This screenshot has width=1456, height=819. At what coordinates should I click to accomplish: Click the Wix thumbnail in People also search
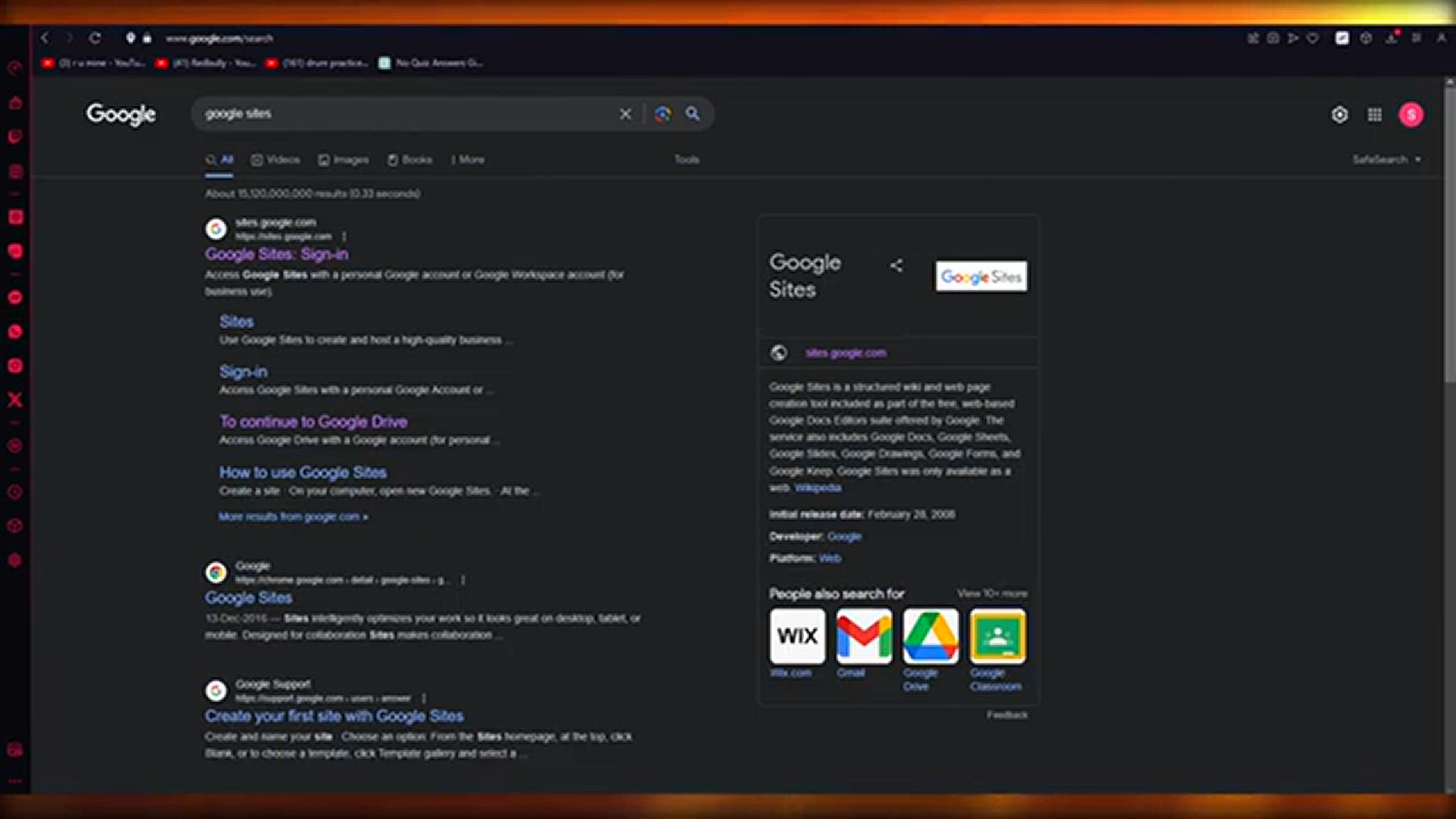click(797, 635)
